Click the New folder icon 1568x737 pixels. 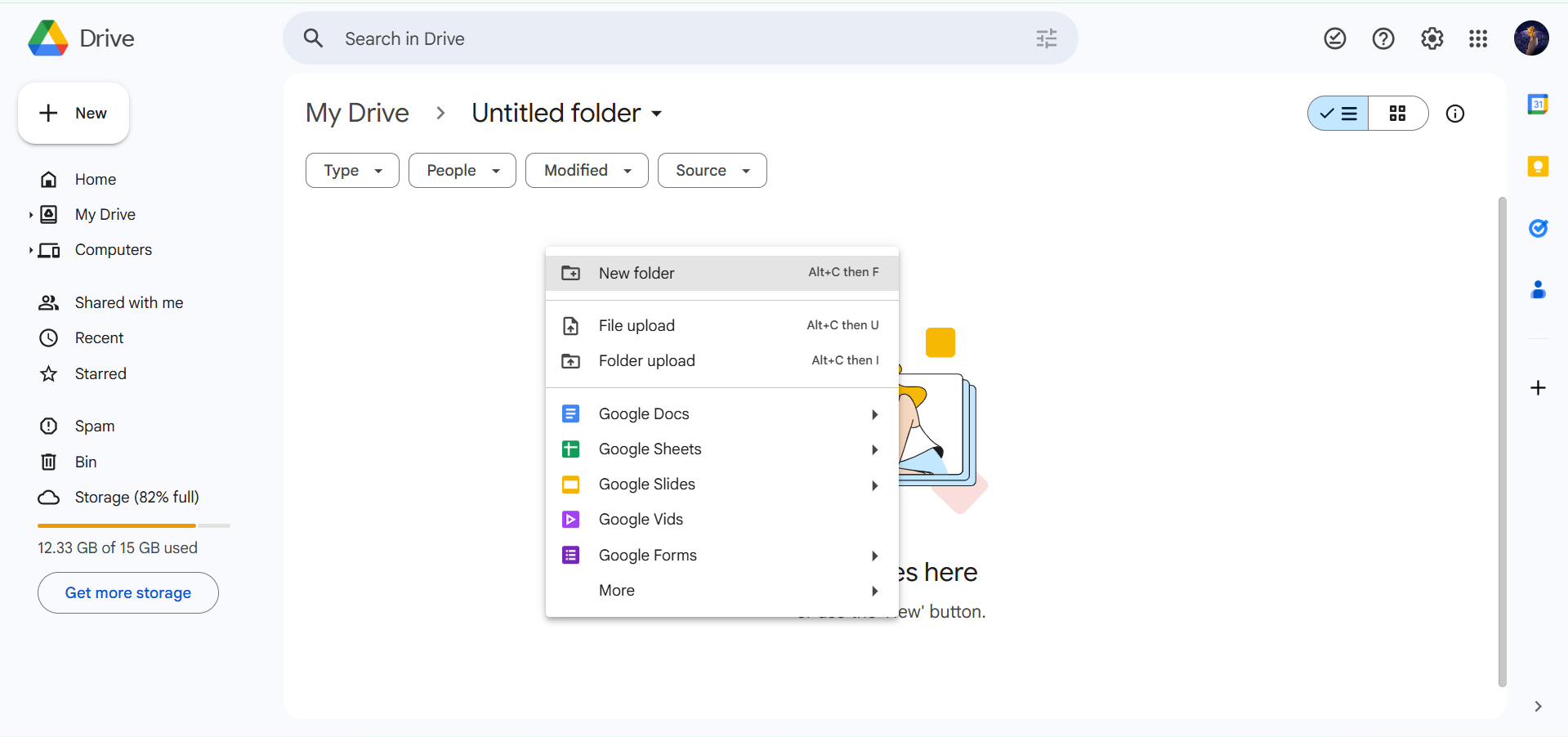tap(570, 273)
